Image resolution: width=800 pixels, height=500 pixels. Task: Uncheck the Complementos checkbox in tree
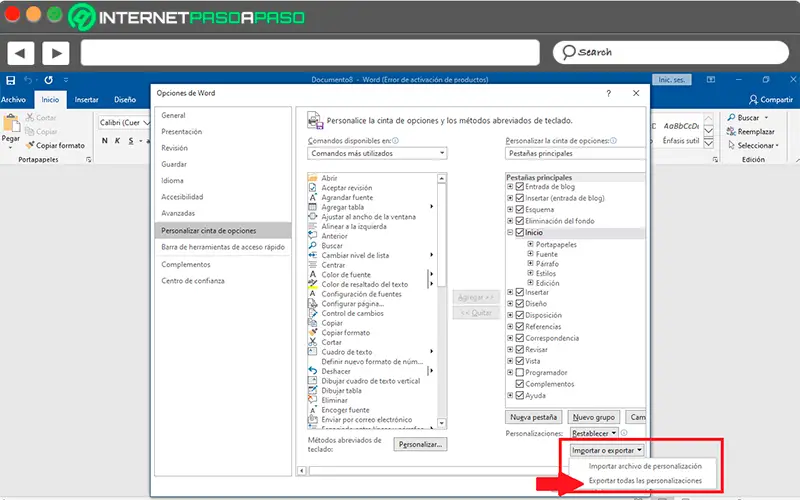(520, 384)
